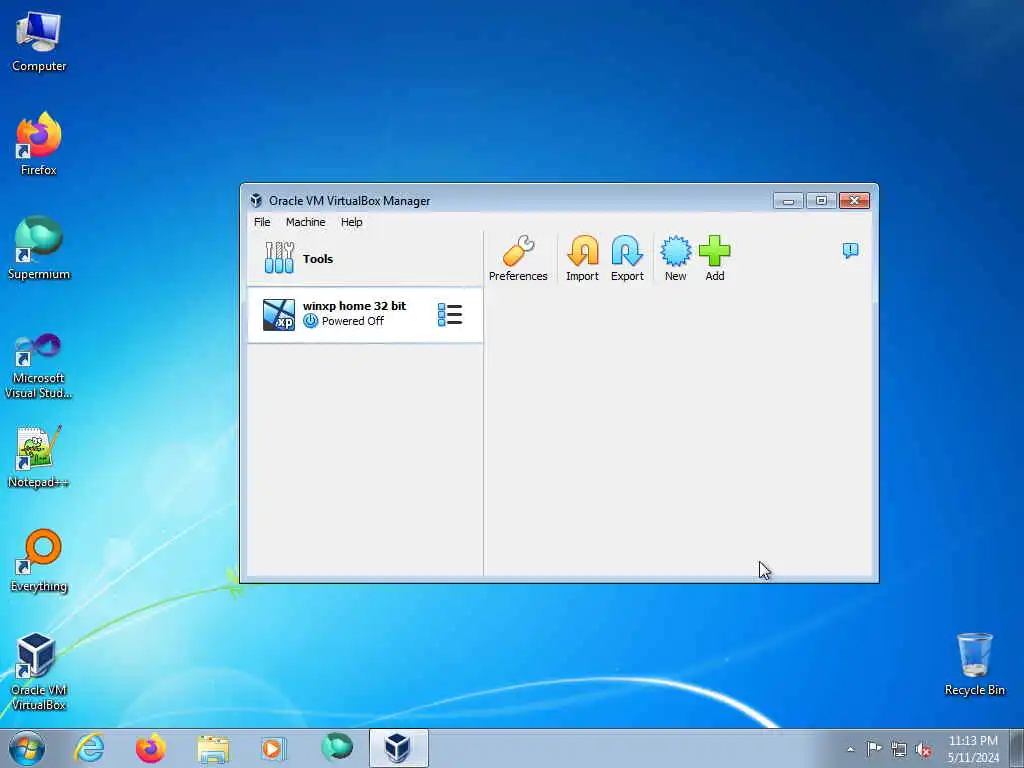Screen dimensions: 1024x768
Task: Click the muted volume tray icon
Action: point(923,750)
